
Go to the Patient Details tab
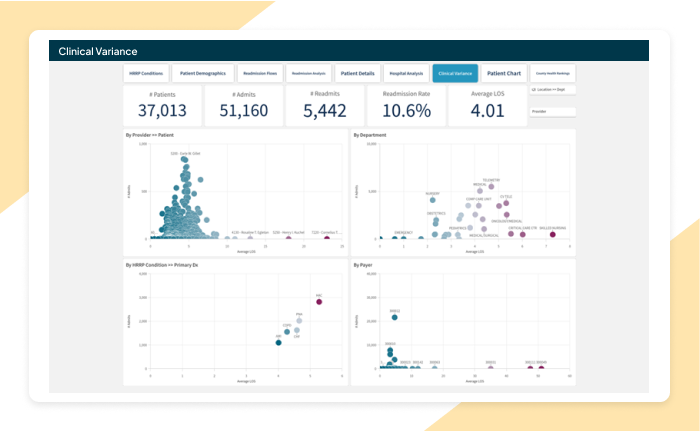coord(357,73)
